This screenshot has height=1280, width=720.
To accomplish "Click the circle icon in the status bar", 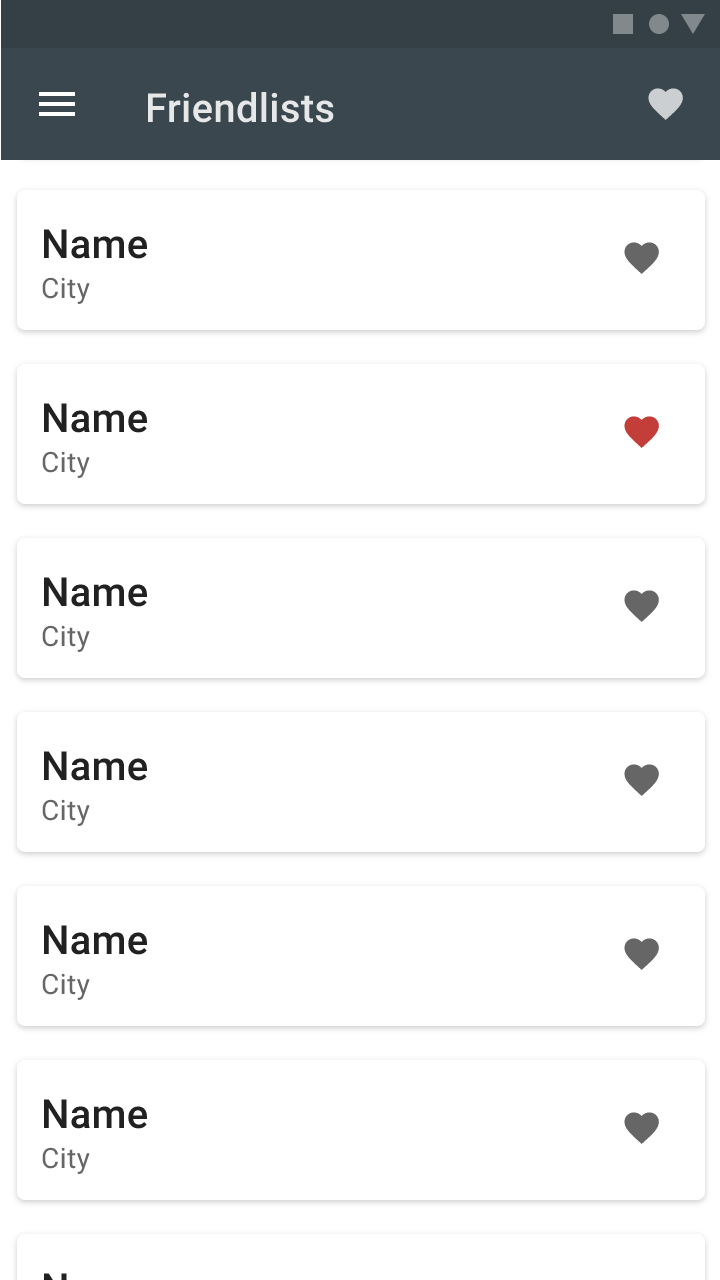I will (x=658, y=24).
